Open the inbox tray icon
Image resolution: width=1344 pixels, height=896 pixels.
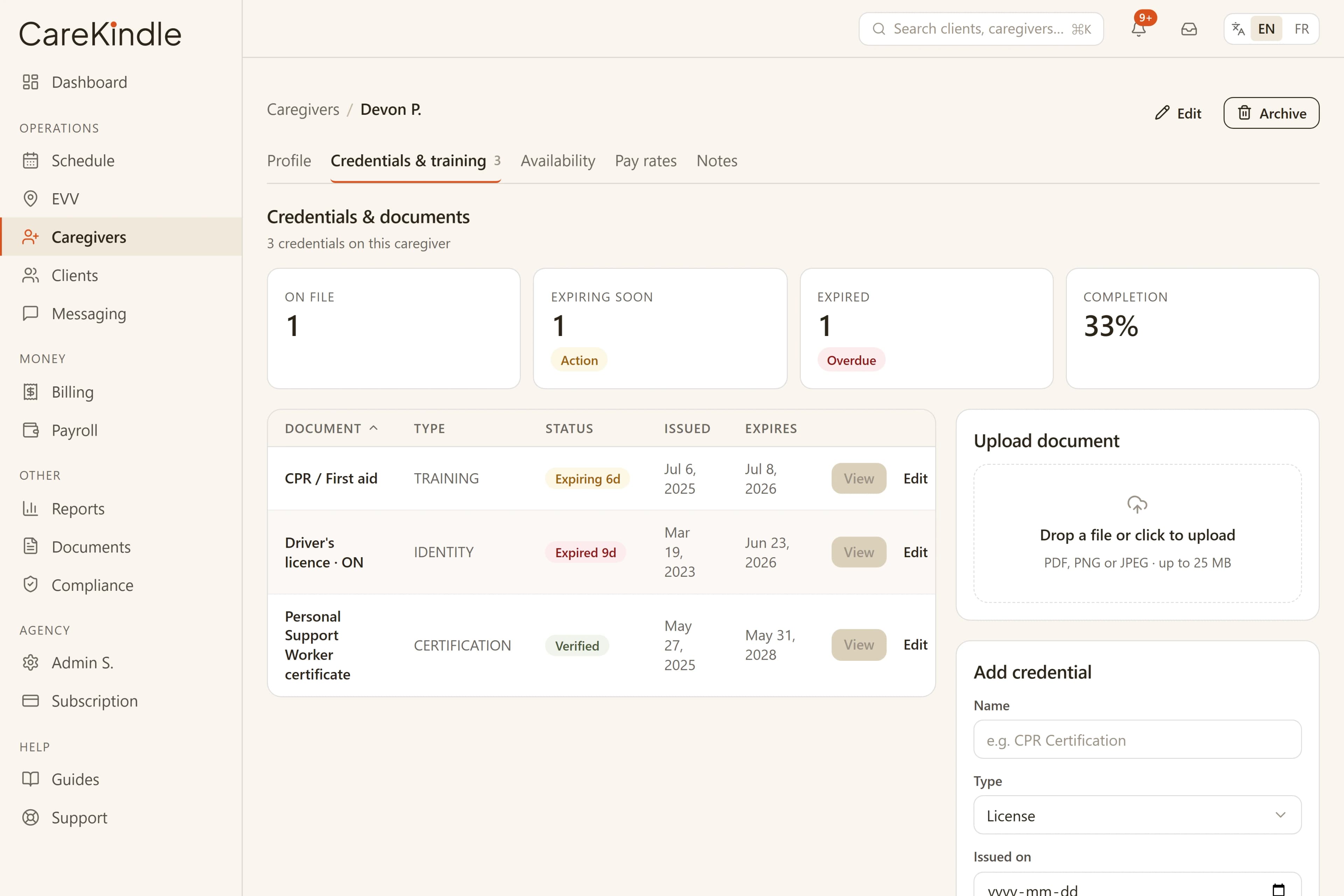point(1189,29)
